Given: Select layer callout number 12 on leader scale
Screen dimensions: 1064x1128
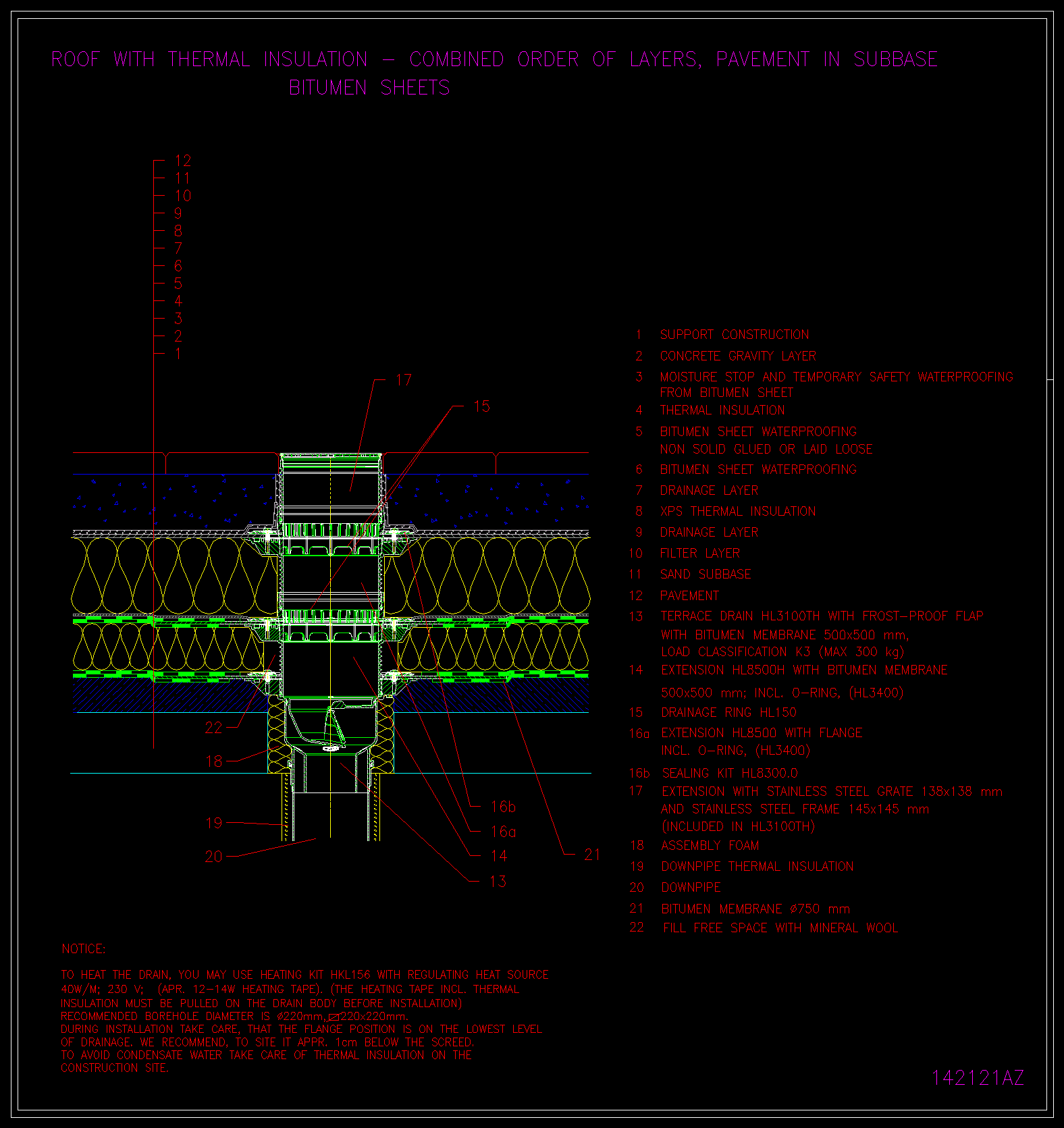Looking at the screenshot, I should (x=182, y=161).
